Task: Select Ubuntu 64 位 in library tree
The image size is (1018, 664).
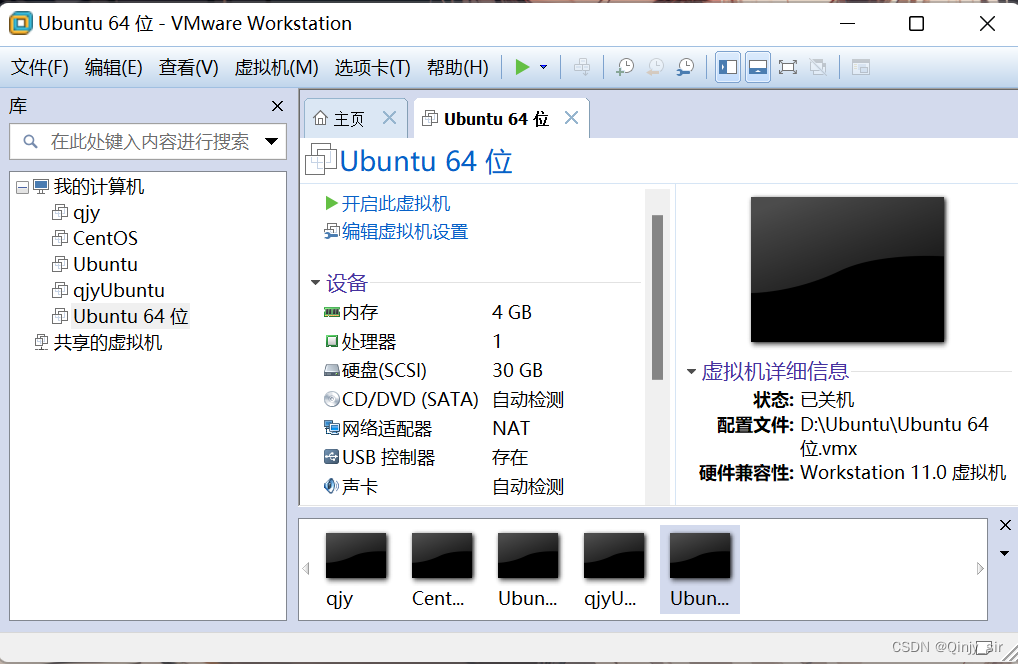Action: (x=121, y=316)
